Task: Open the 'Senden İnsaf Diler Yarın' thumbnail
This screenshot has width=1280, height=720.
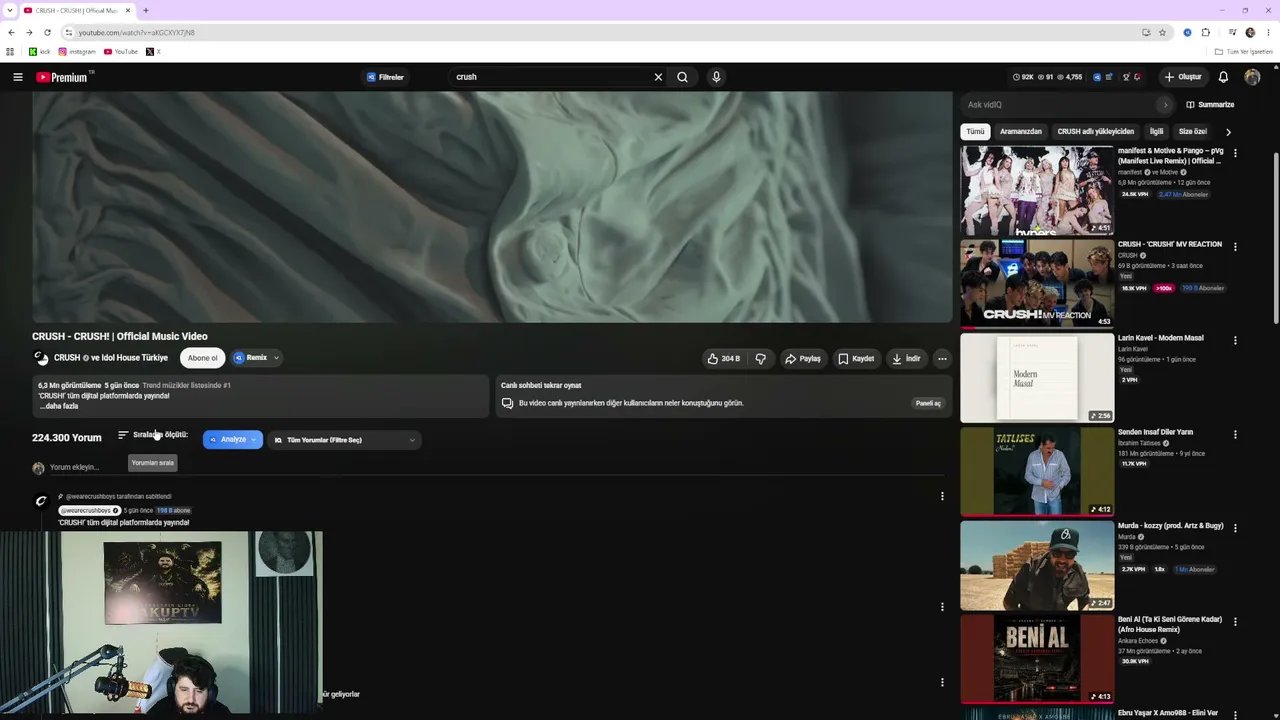Action: tap(1037, 472)
